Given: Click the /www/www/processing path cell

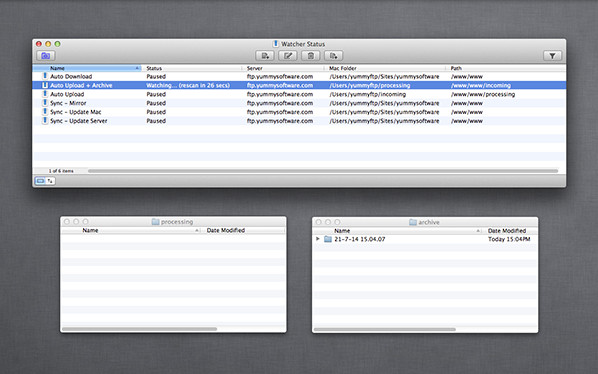Looking at the screenshot, I should (483, 94).
